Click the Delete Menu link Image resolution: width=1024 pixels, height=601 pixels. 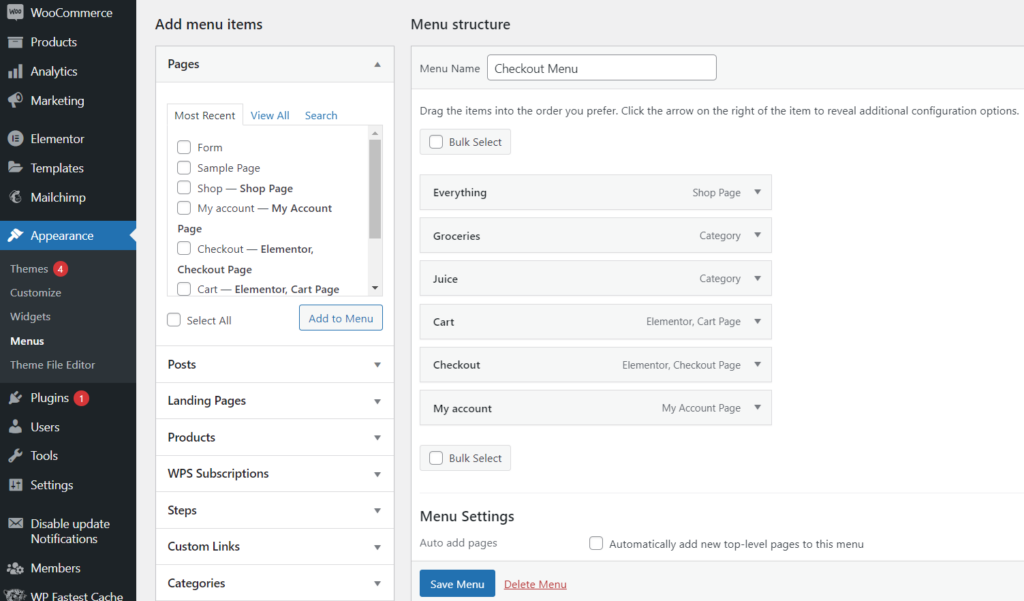[x=535, y=584]
